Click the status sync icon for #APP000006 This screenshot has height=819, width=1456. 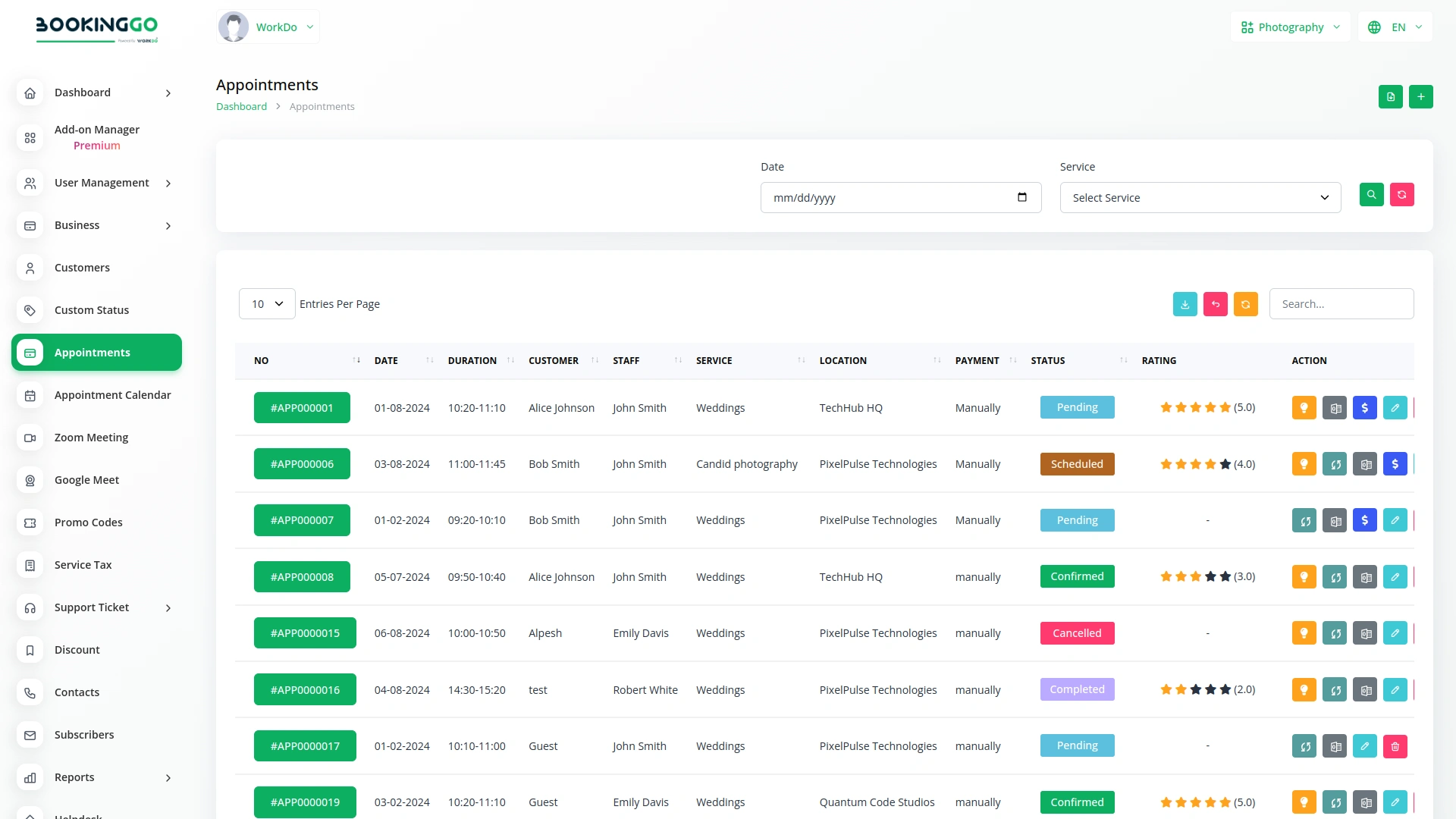1334,463
